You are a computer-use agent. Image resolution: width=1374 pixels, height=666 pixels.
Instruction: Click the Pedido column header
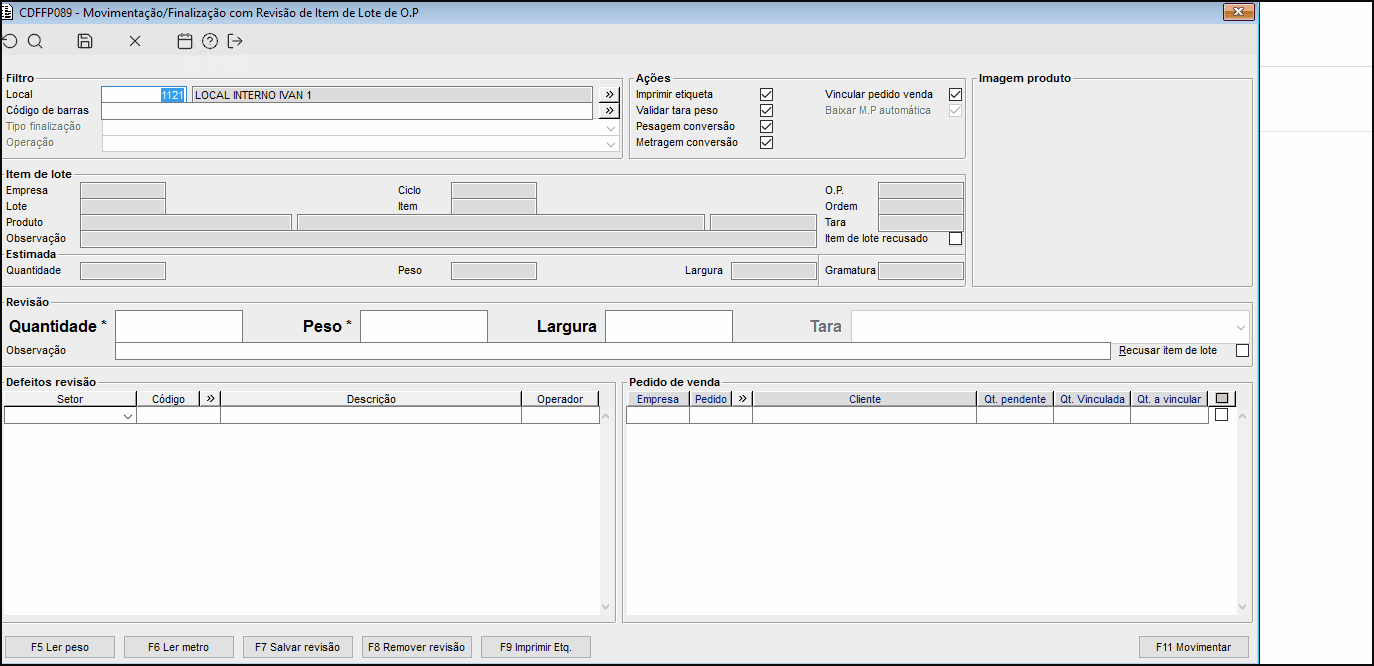(711, 399)
